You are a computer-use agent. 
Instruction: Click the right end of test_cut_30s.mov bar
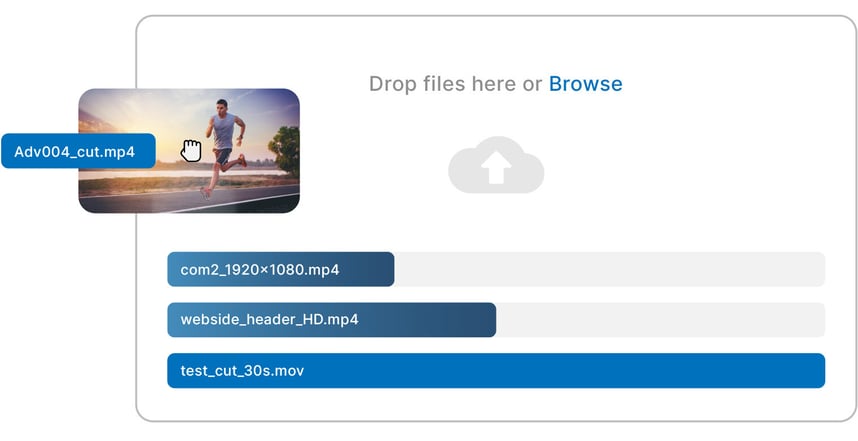(x=815, y=371)
